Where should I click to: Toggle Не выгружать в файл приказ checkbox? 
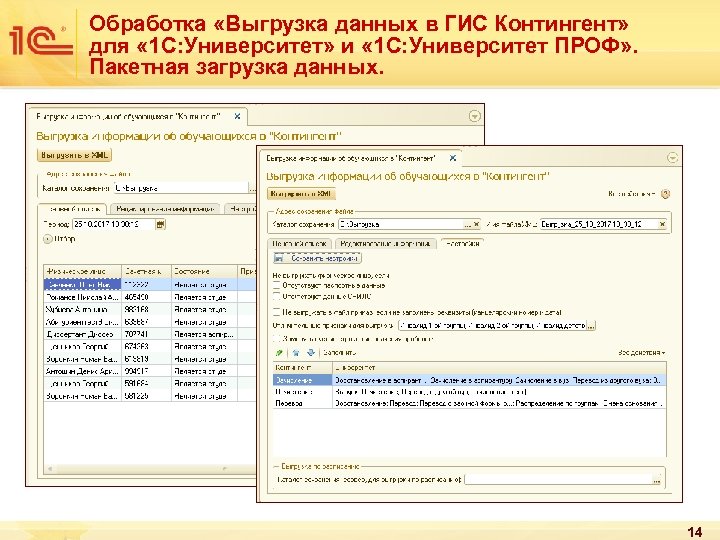(x=276, y=312)
